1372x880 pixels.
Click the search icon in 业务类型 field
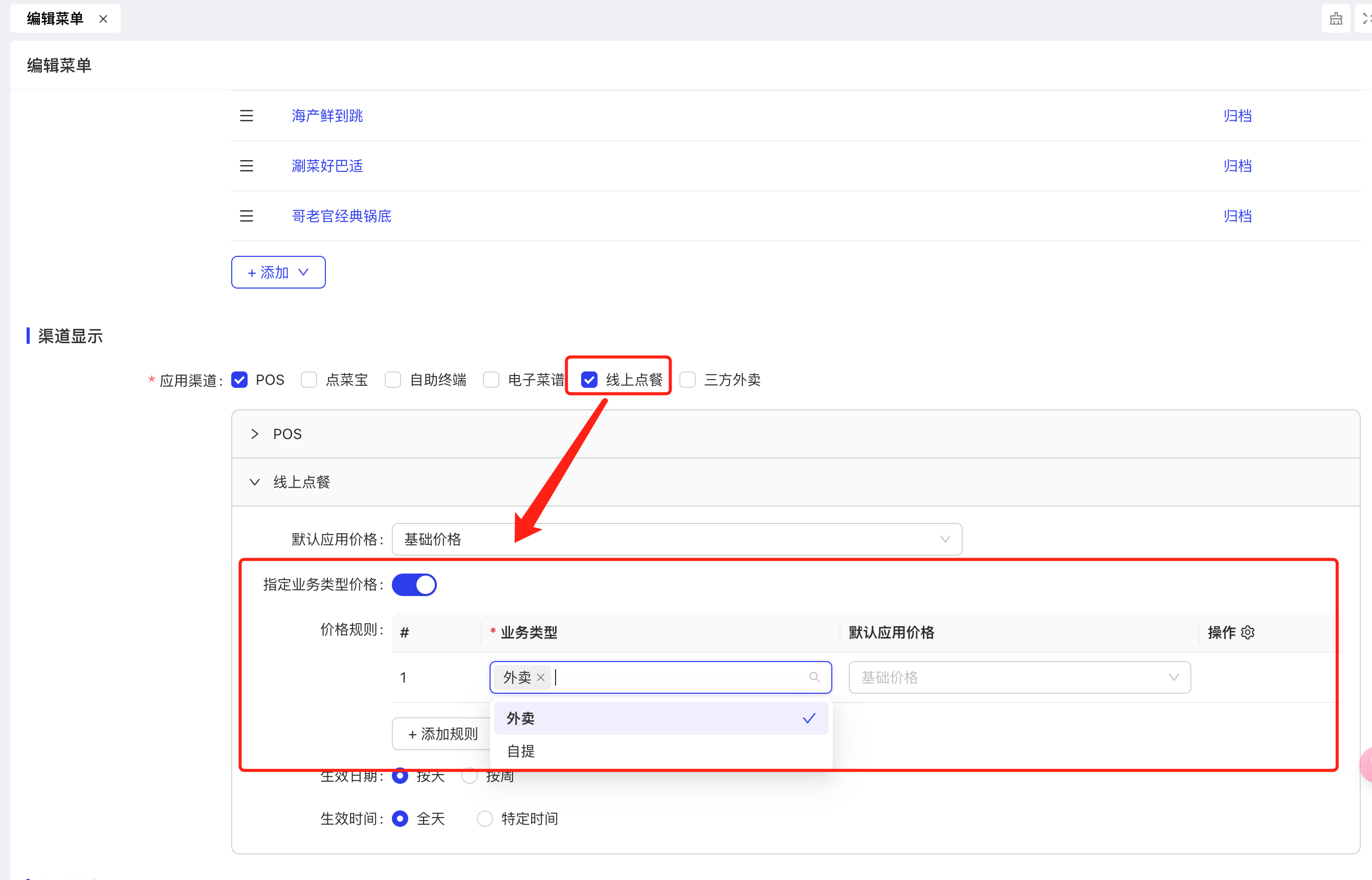(814, 678)
